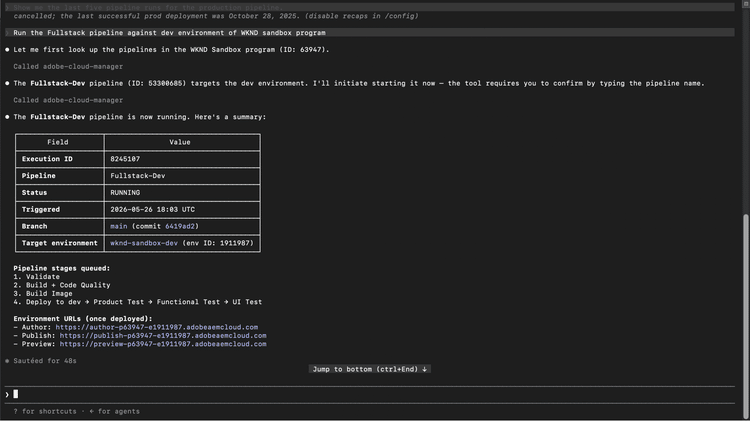Viewport: 750px width, 421px height.
Task: Click the Branch field label
Action: tap(34, 226)
